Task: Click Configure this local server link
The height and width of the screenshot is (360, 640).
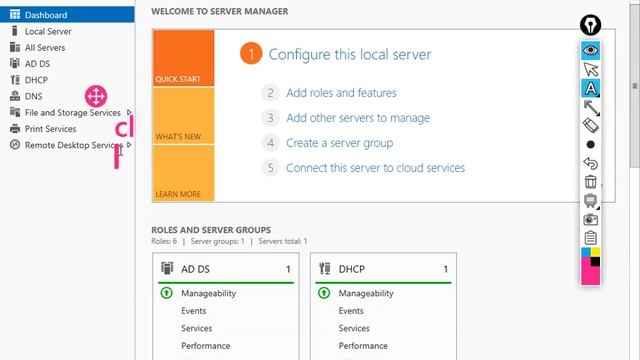Action: pyautogui.click(x=350, y=54)
